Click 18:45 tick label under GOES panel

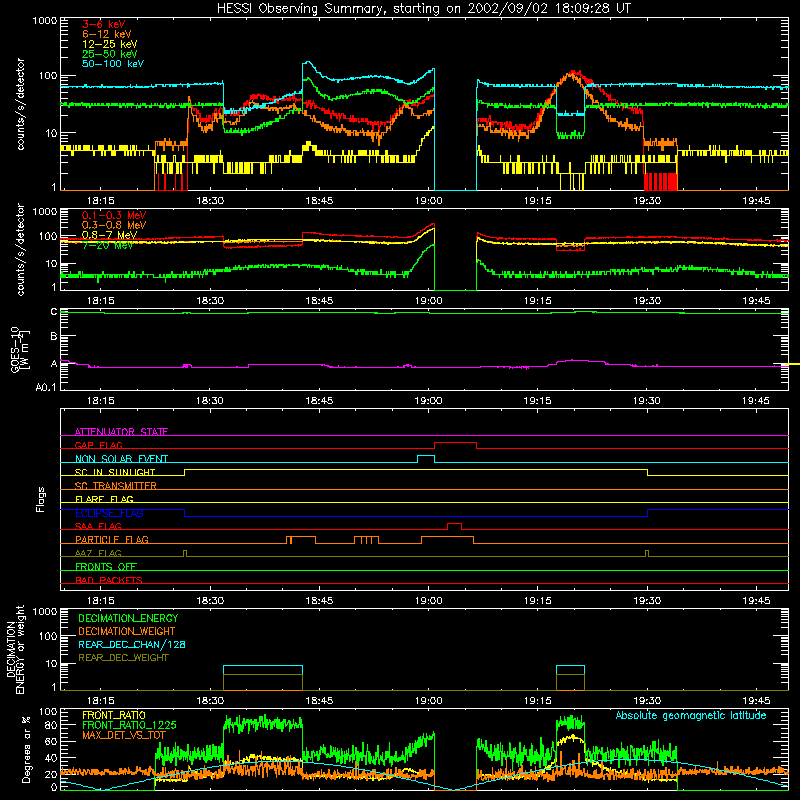coord(319,401)
